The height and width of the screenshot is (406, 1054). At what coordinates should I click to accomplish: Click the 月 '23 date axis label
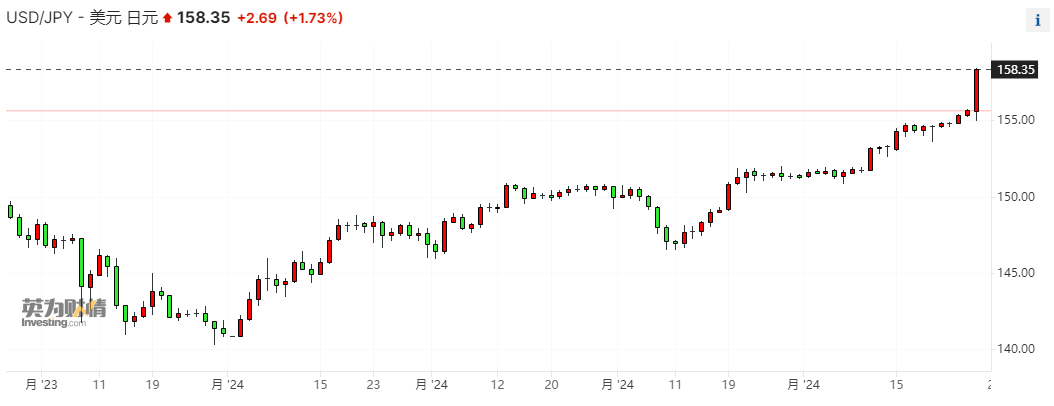click(x=42, y=384)
